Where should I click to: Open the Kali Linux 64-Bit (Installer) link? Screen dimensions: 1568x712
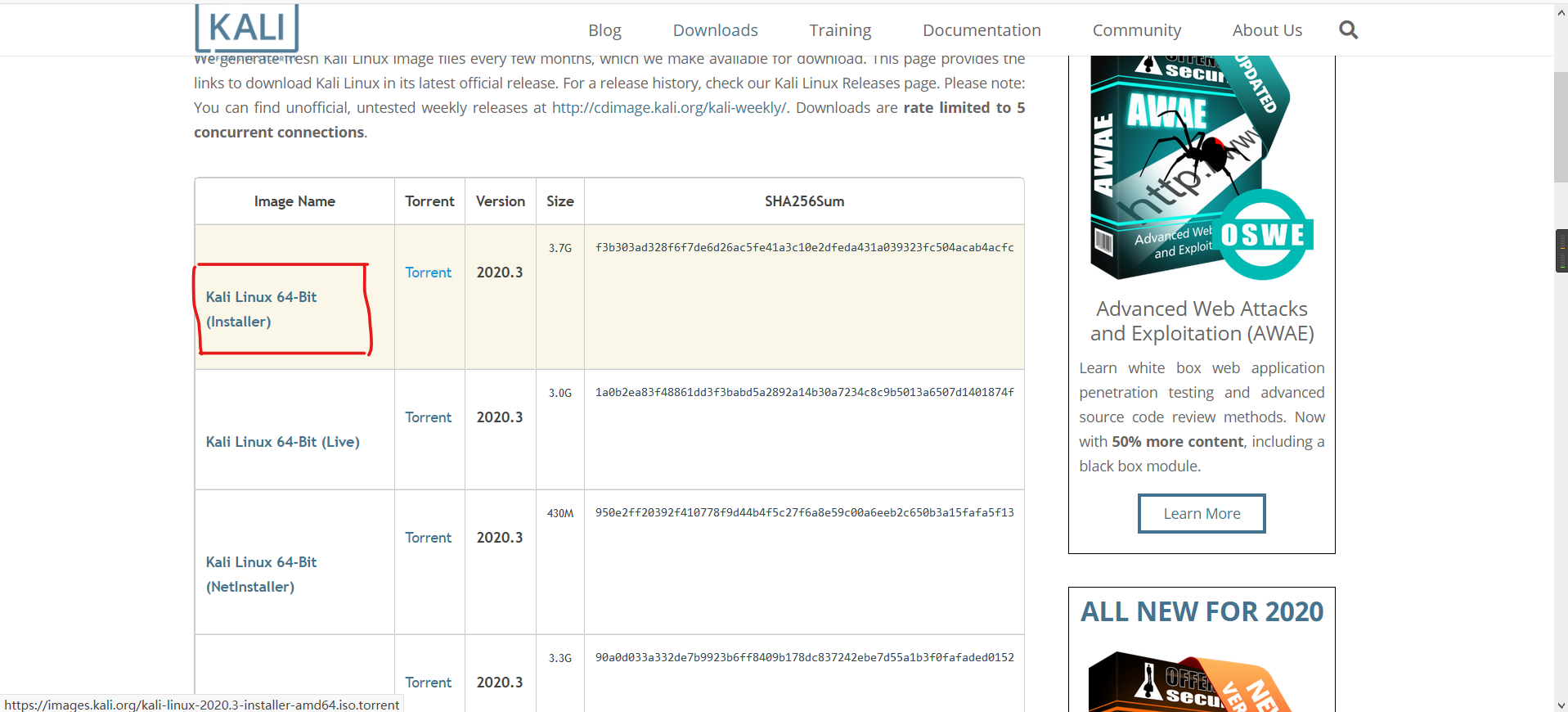click(261, 309)
